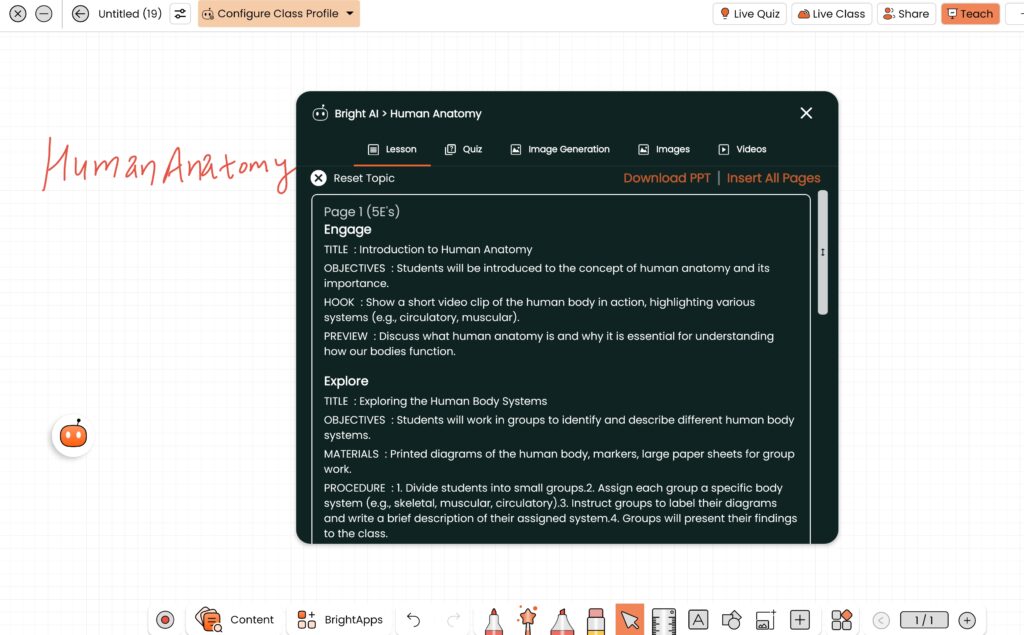Pick the highlighter marker tool
1024x635 pixels.
tap(561, 620)
